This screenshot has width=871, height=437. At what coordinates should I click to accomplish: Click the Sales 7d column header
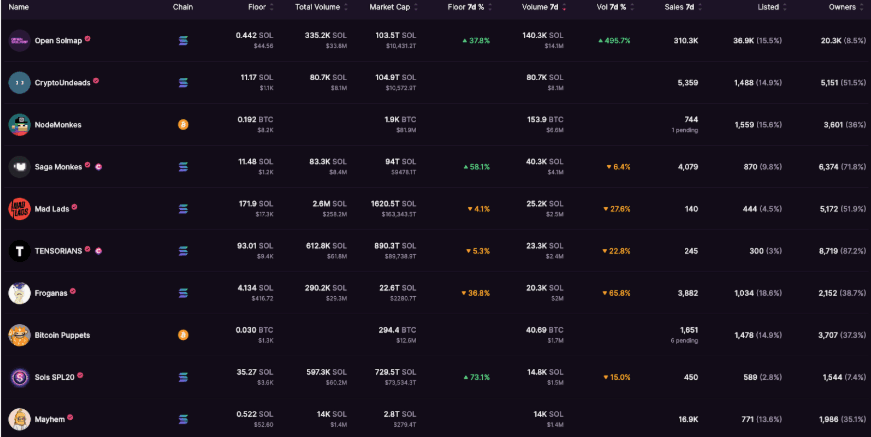(681, 7)
